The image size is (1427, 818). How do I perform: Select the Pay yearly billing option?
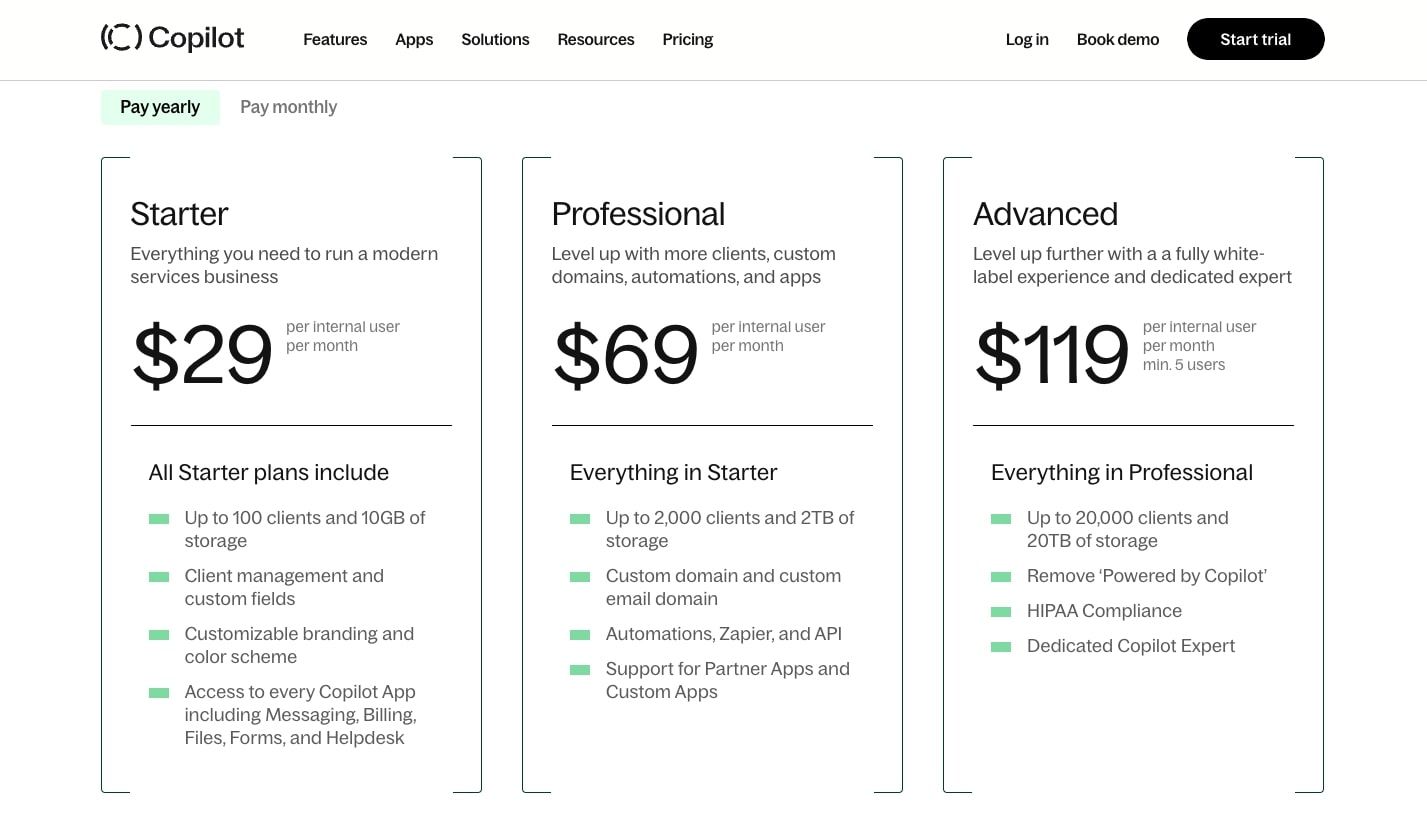(160, 107)
